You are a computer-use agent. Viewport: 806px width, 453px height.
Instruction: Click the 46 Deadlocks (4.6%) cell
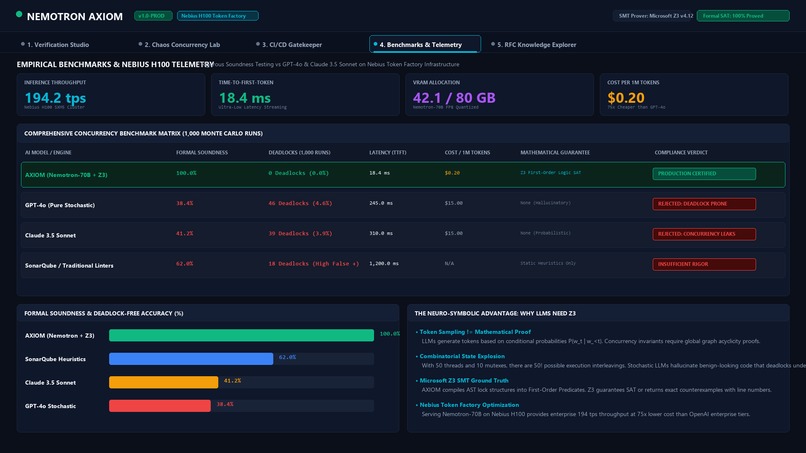tap(300, 204)
